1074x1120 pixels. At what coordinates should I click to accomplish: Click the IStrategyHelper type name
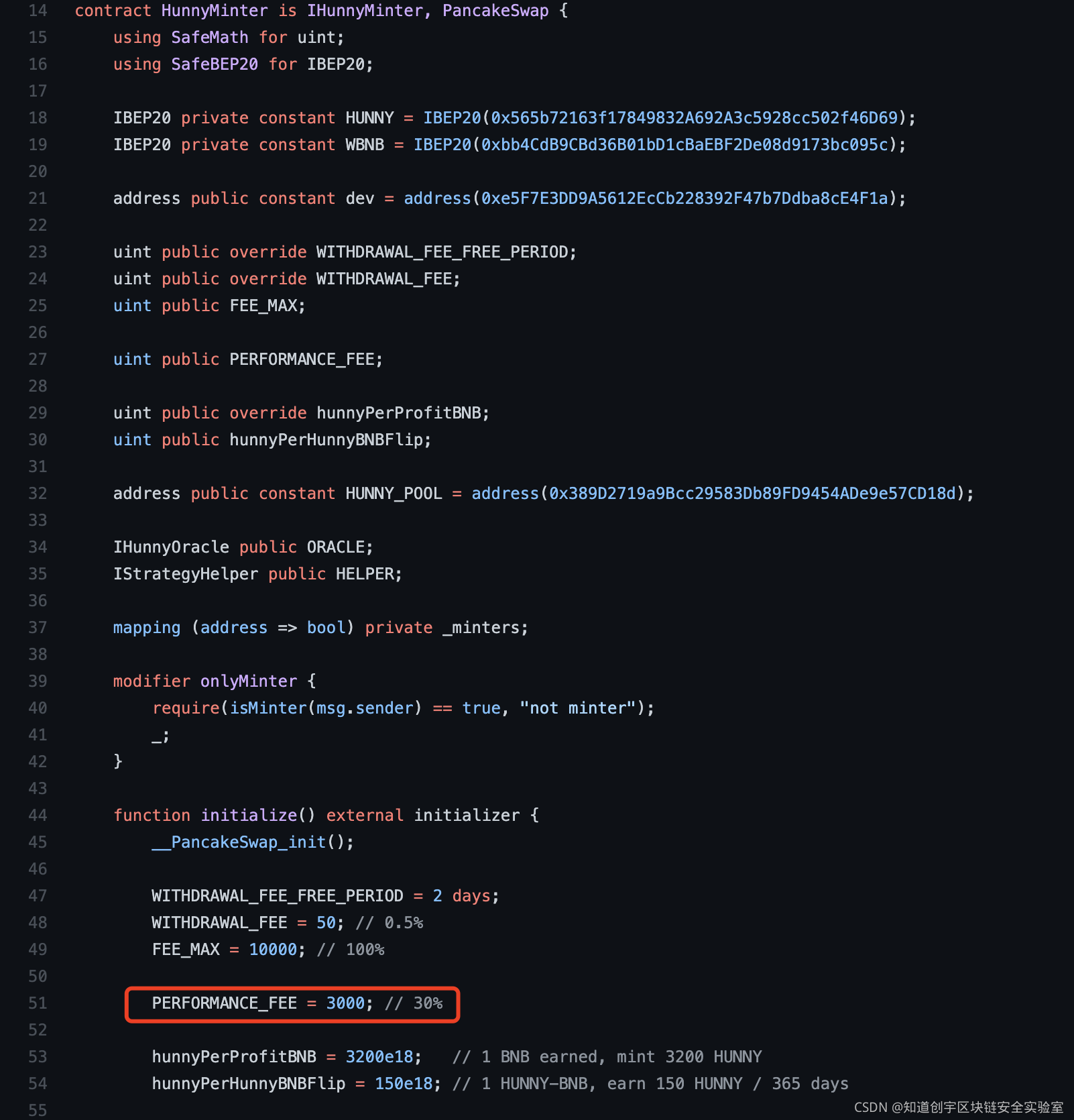[x=186, y=574]
